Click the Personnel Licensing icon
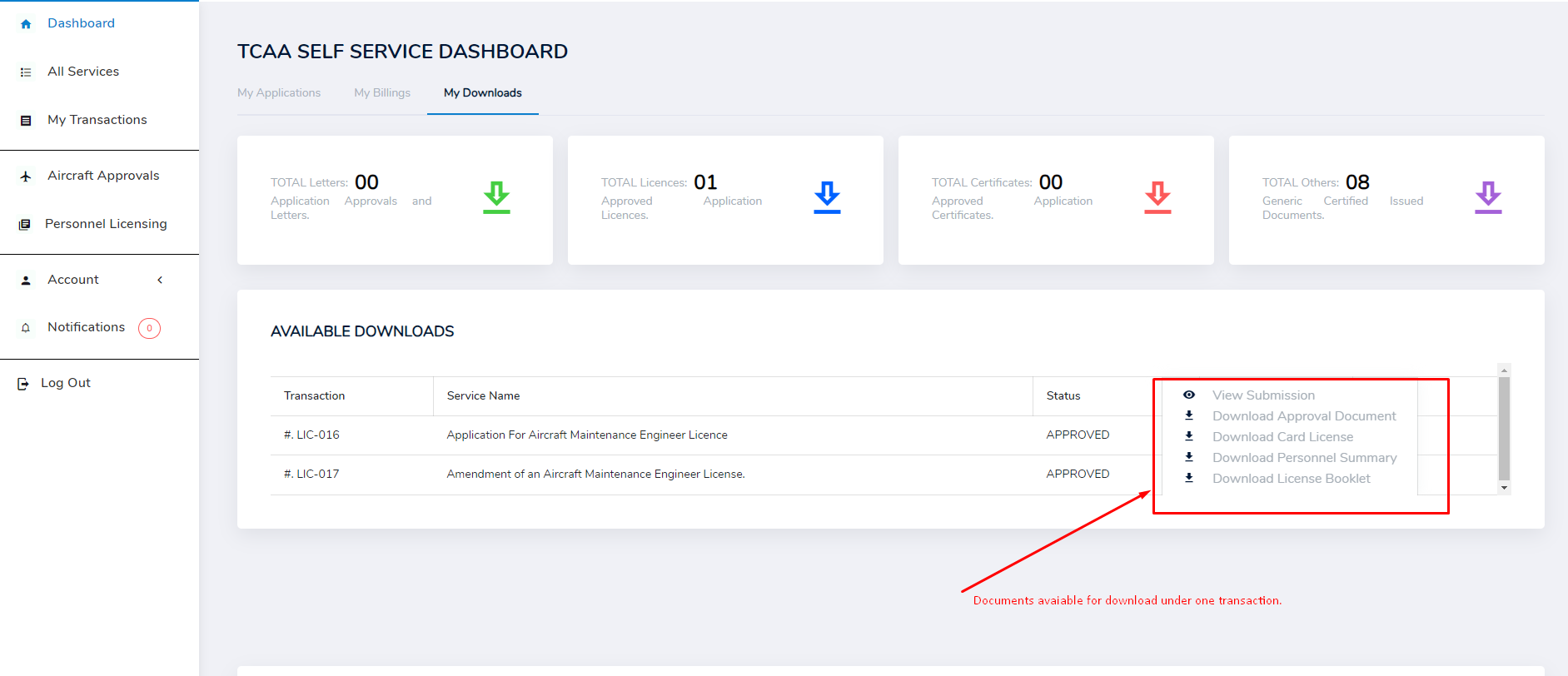The image size is (1568, 676). click(25, 225)
